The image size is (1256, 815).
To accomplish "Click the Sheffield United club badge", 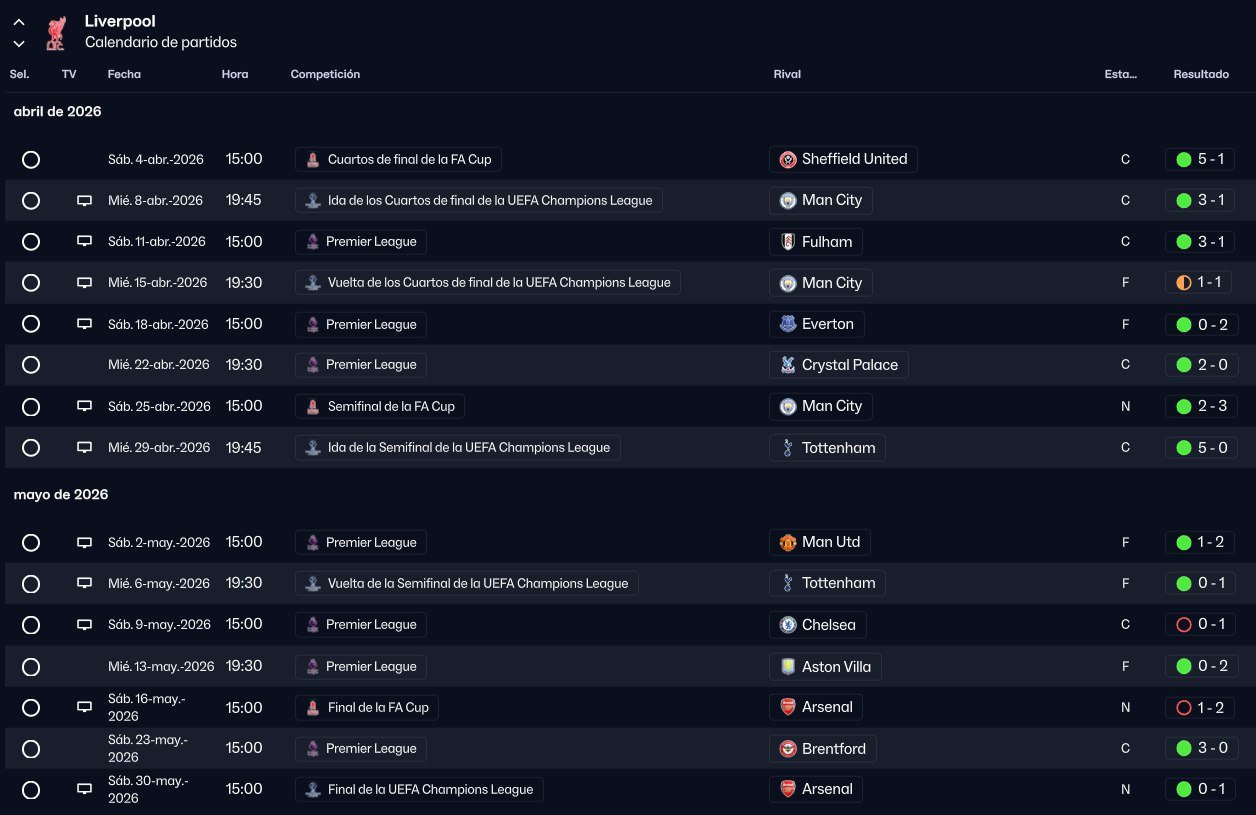I will pos(788,159).
